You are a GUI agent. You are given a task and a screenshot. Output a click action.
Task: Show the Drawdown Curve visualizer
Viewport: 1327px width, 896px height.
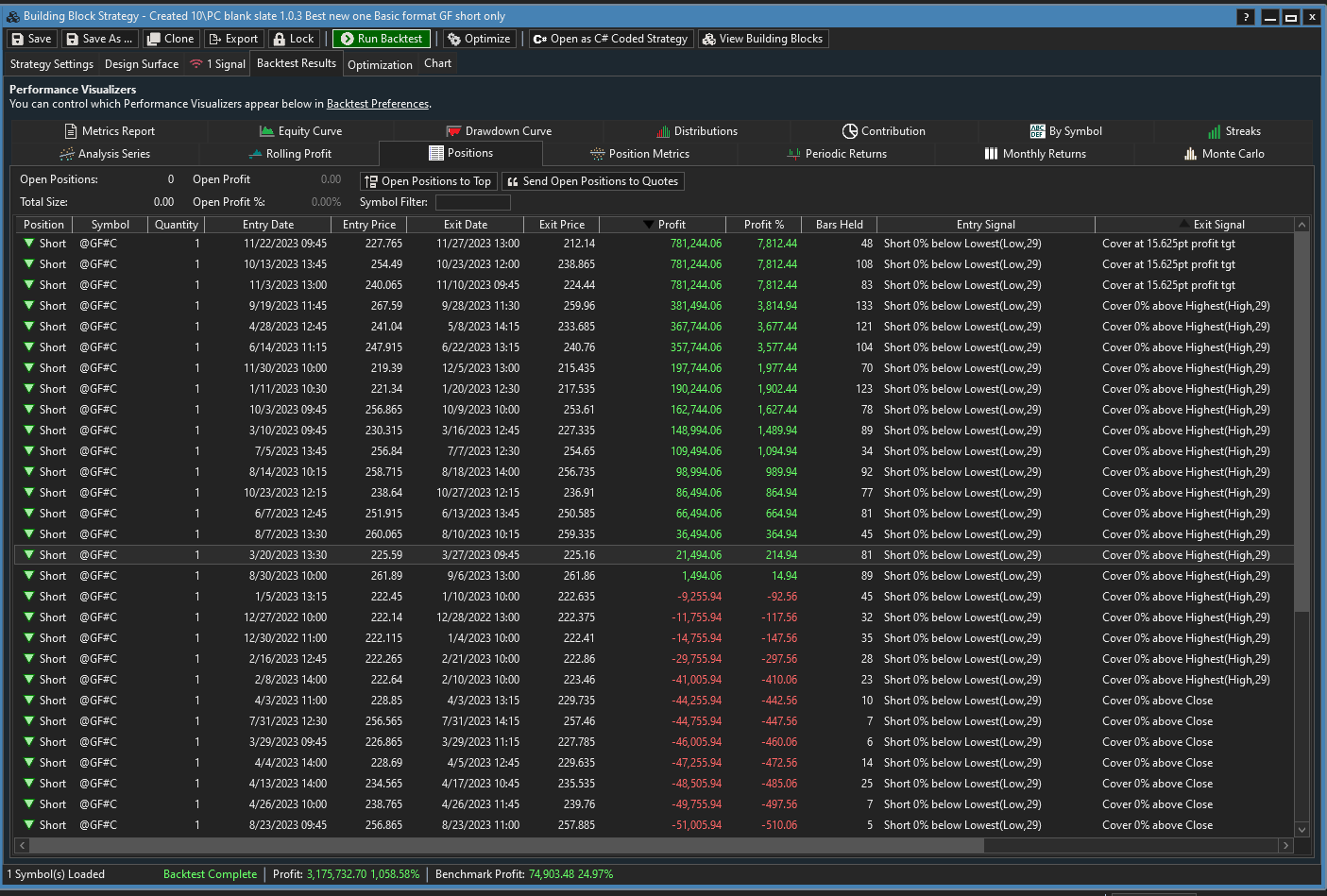[499, 131]
